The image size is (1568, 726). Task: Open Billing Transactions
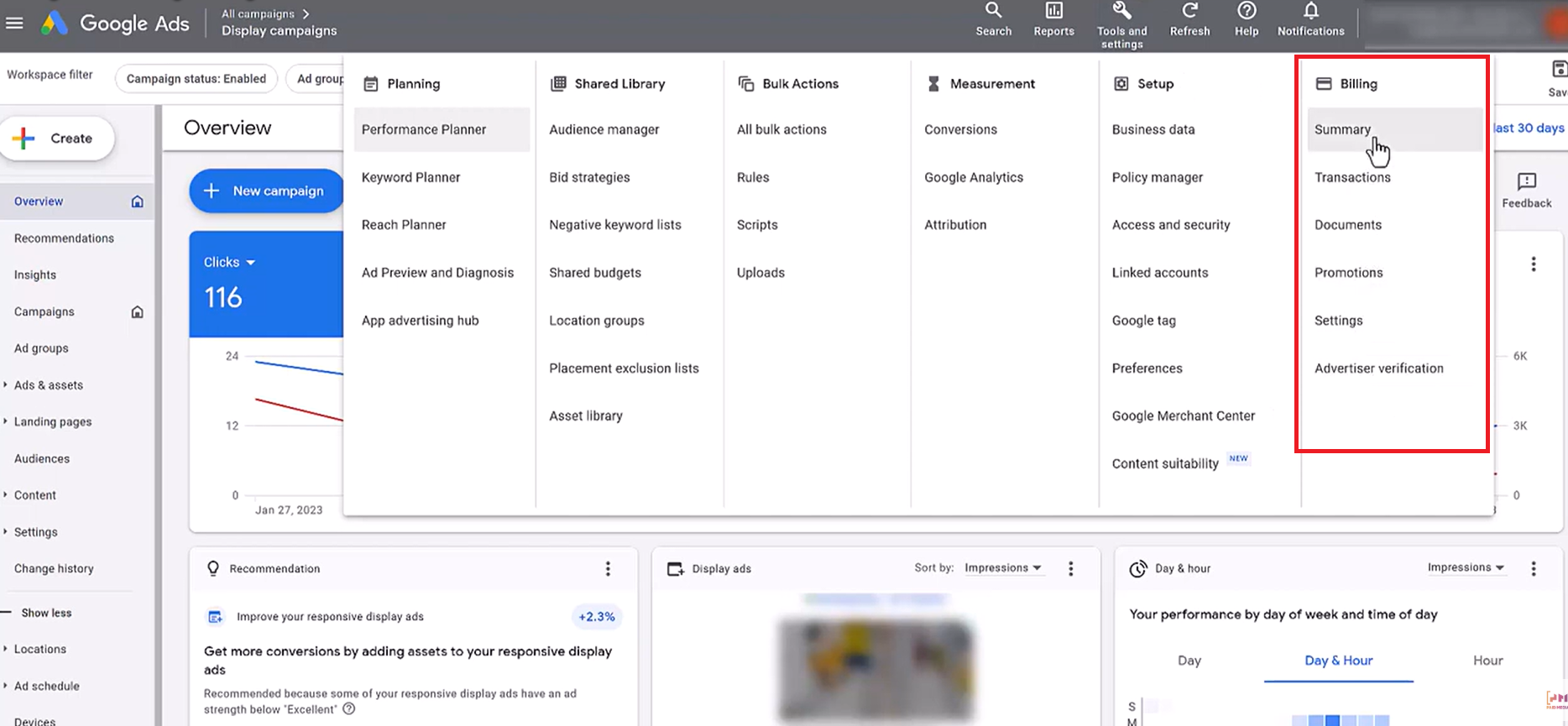click(x=1352, y=177)
